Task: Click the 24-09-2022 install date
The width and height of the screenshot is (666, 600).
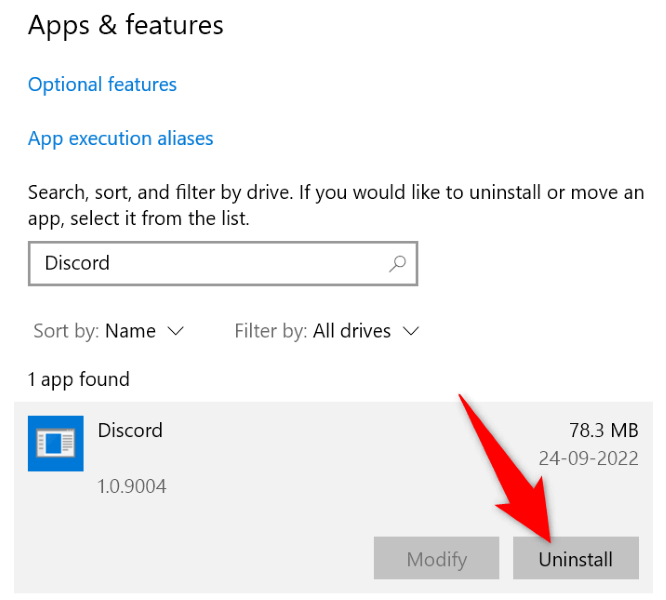Action: point(591,458)
